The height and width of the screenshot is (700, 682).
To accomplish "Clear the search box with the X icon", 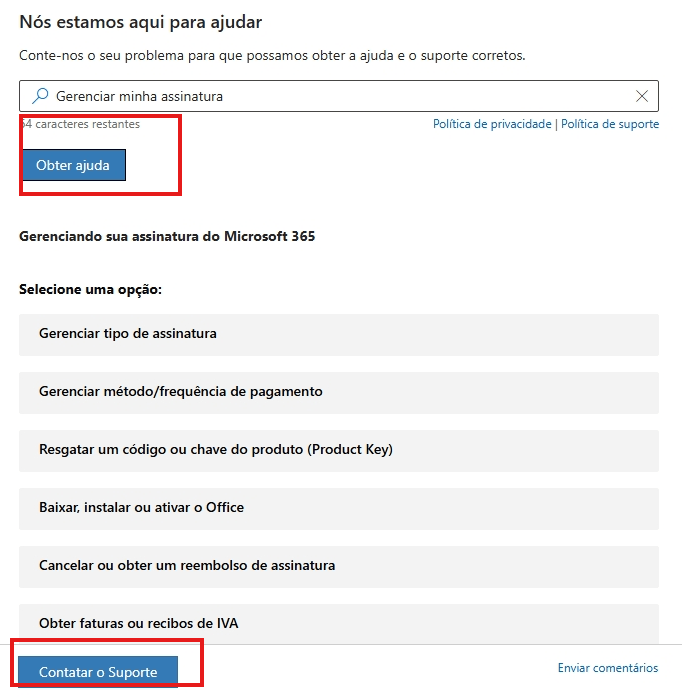I will [x=642, y=96].
